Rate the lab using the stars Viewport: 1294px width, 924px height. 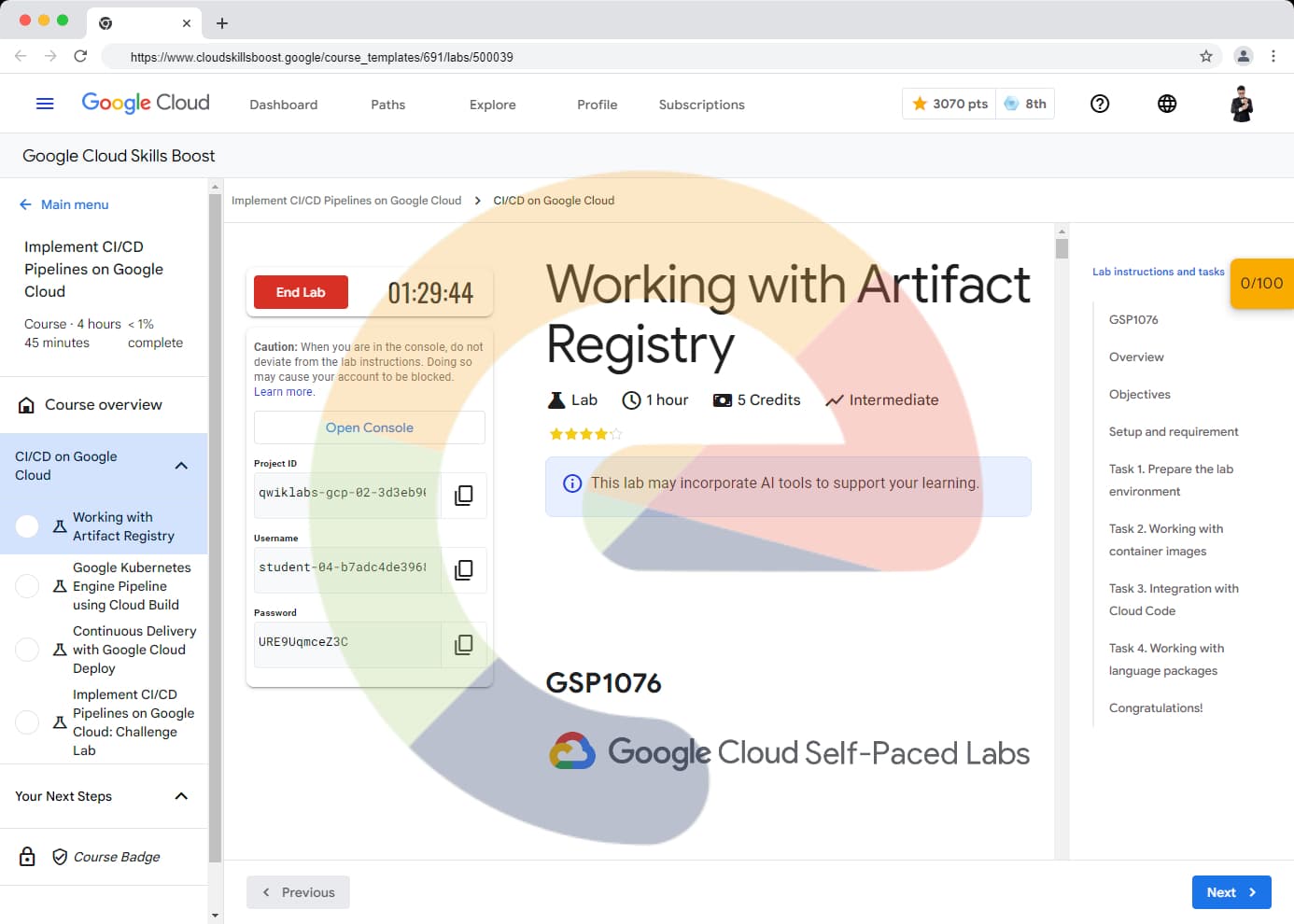click(x=585, y=434)
